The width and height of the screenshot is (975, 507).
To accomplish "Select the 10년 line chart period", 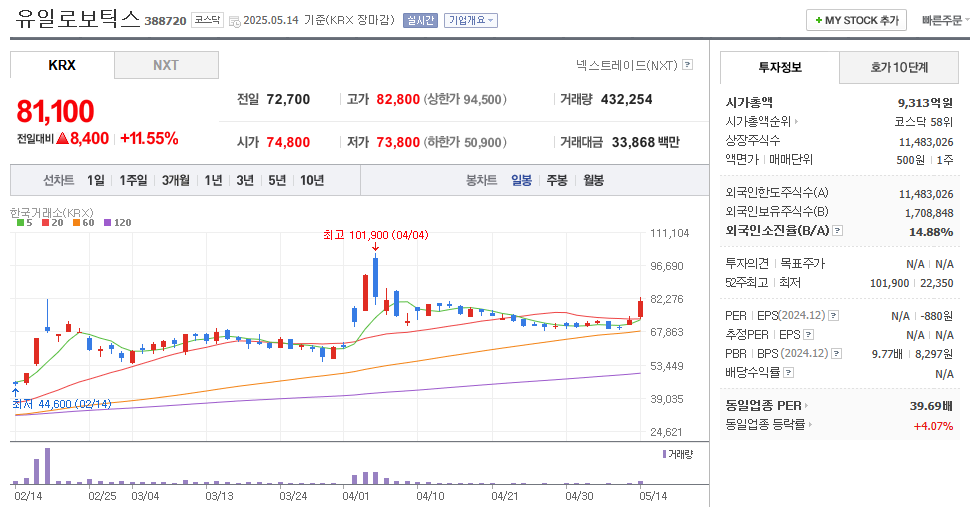I will (312, 180).
